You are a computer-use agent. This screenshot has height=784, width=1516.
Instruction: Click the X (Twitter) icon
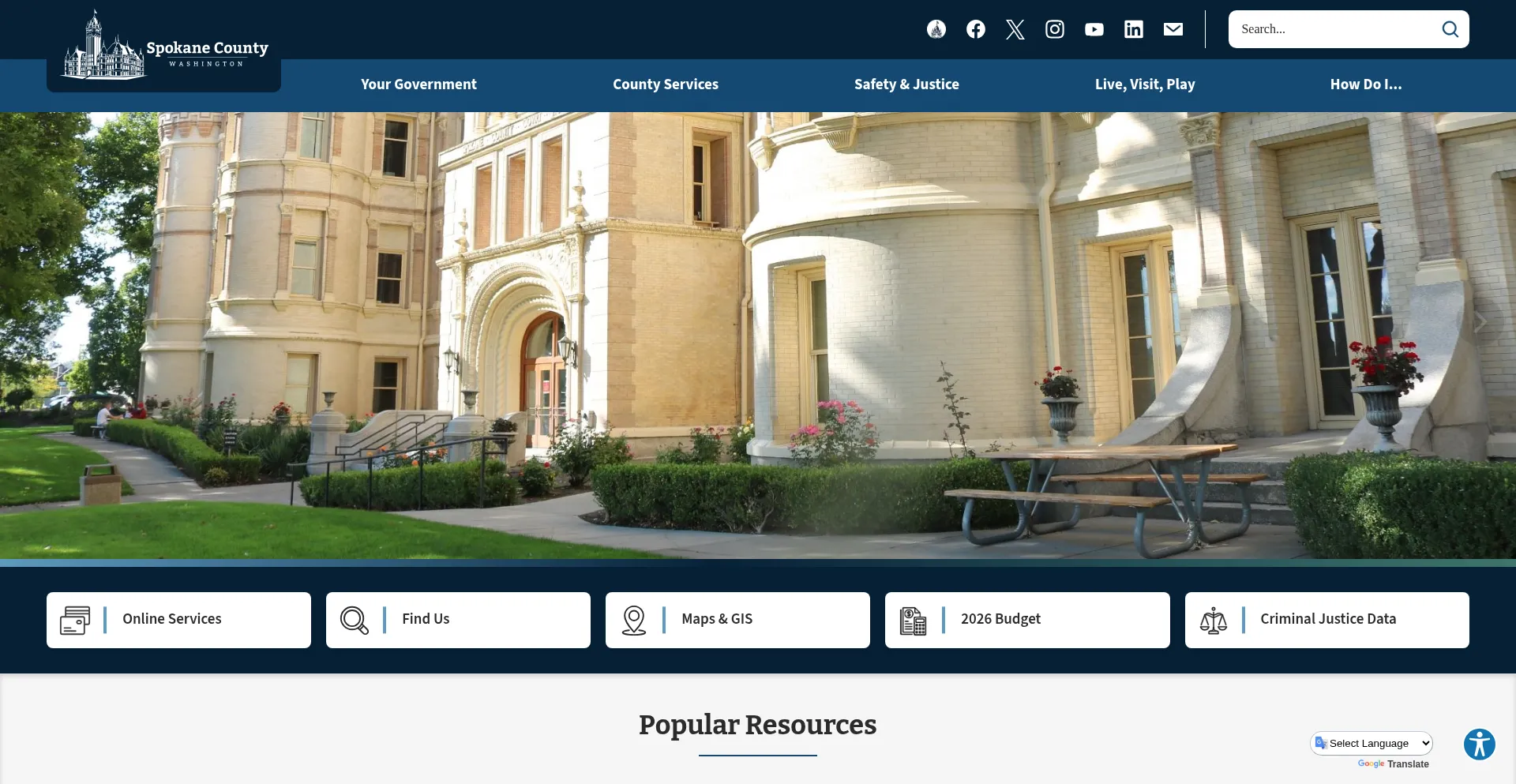click(x=1015, y=29)
